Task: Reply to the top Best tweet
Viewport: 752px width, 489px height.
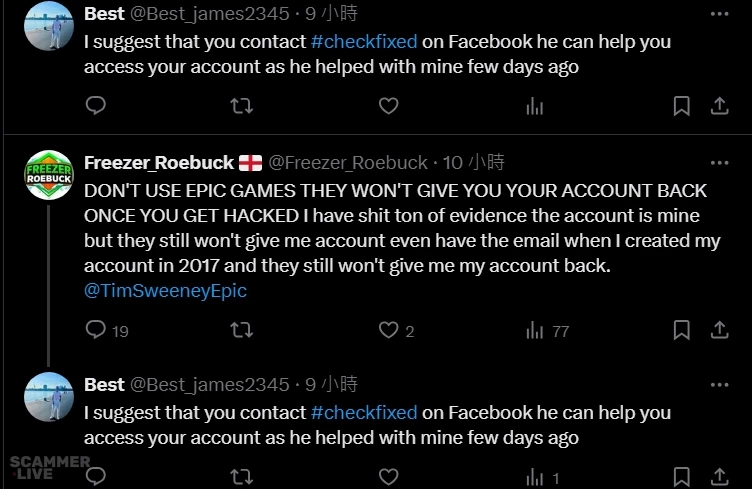Action: (x=96, y=105)
